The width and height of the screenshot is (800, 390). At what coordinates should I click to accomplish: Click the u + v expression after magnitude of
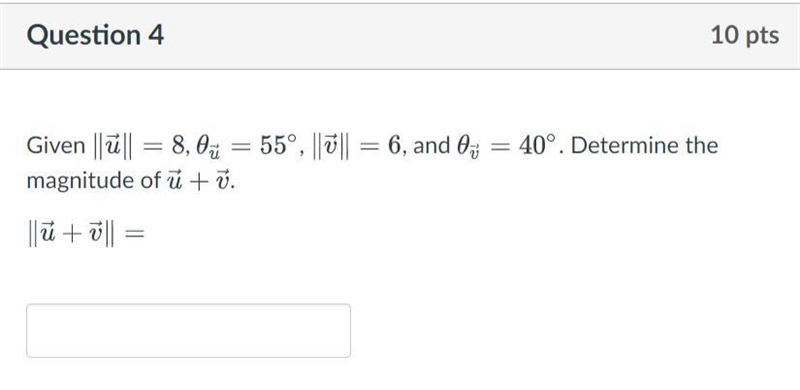[198, 181]
